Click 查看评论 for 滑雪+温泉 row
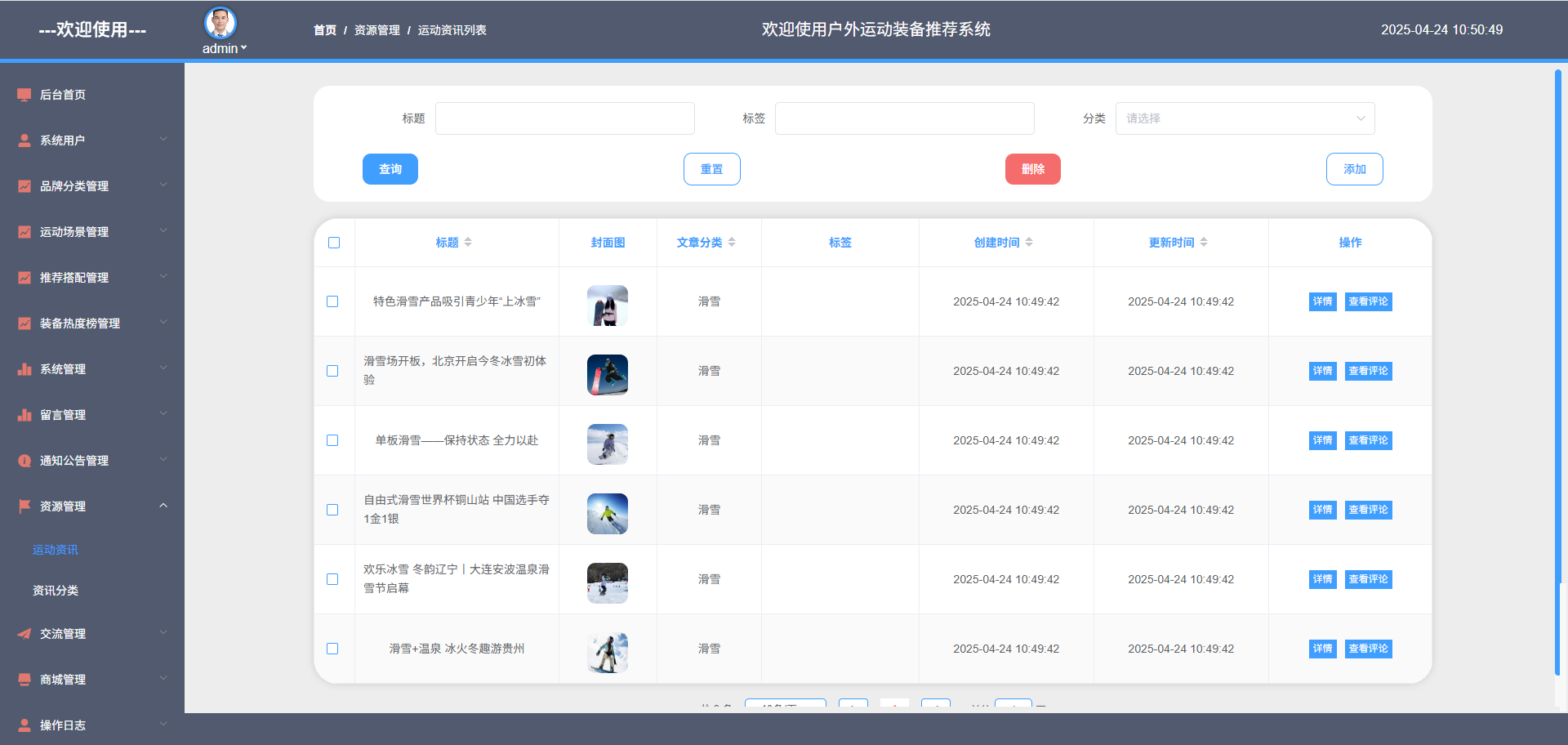This screenshot has width=1568, height=745. [1369, 649]
